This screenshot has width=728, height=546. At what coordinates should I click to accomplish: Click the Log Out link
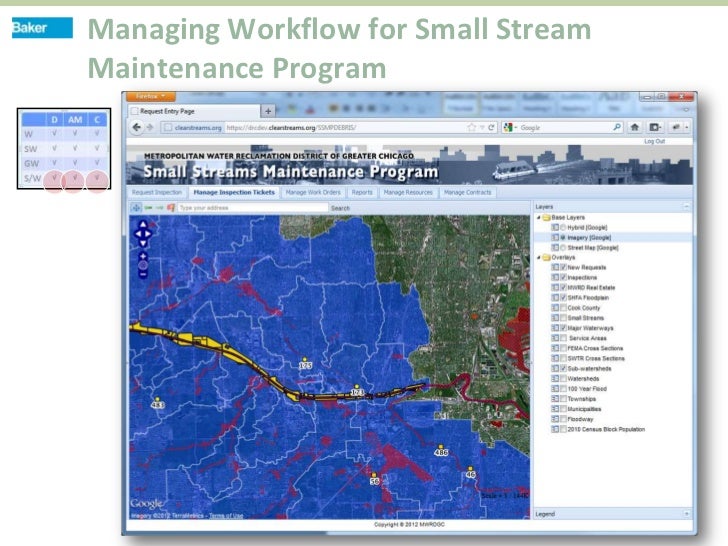coord(655,141)
